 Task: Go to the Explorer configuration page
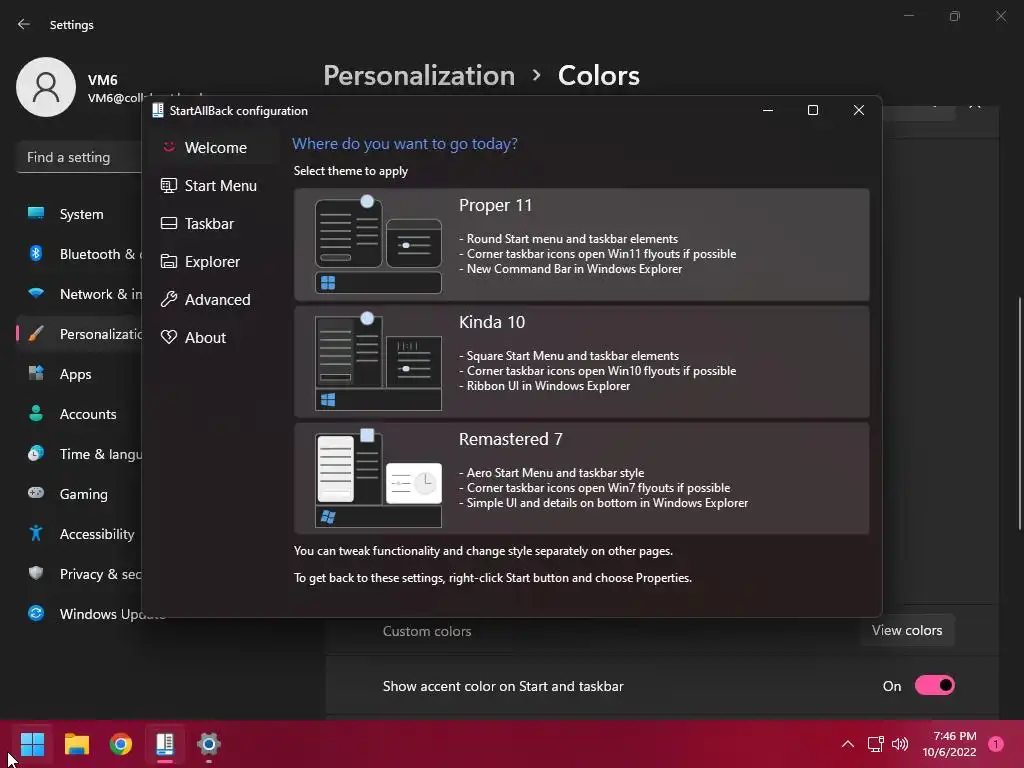(213, 261)
